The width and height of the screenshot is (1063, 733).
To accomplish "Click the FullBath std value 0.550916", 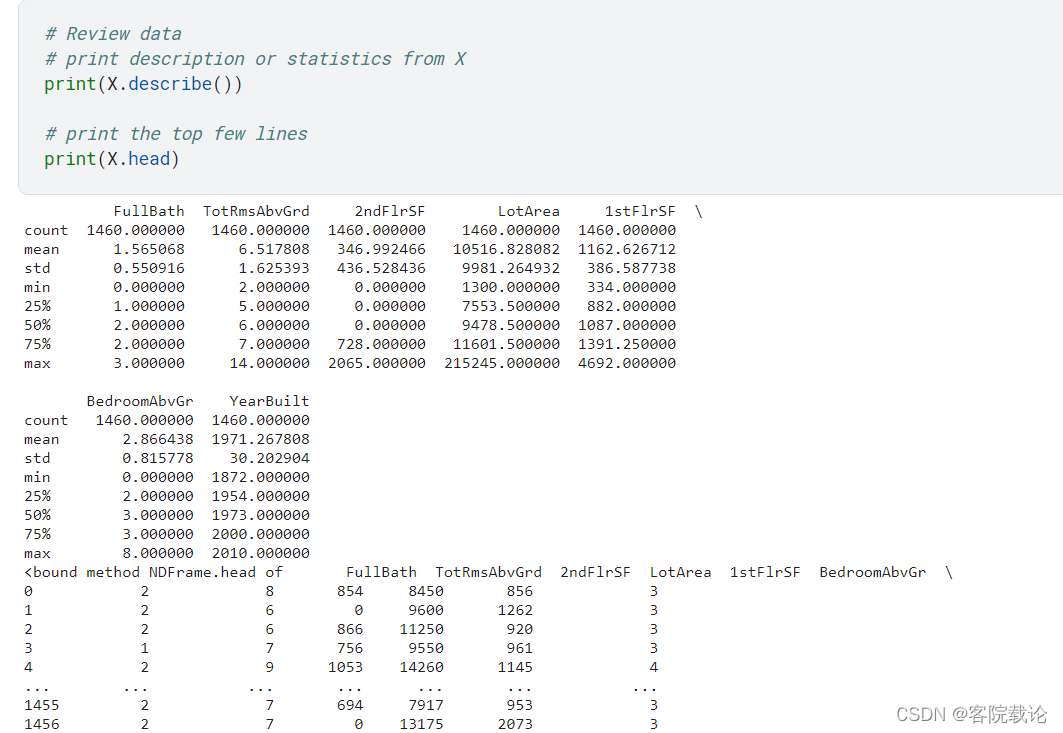I will [x=148, y=269].
